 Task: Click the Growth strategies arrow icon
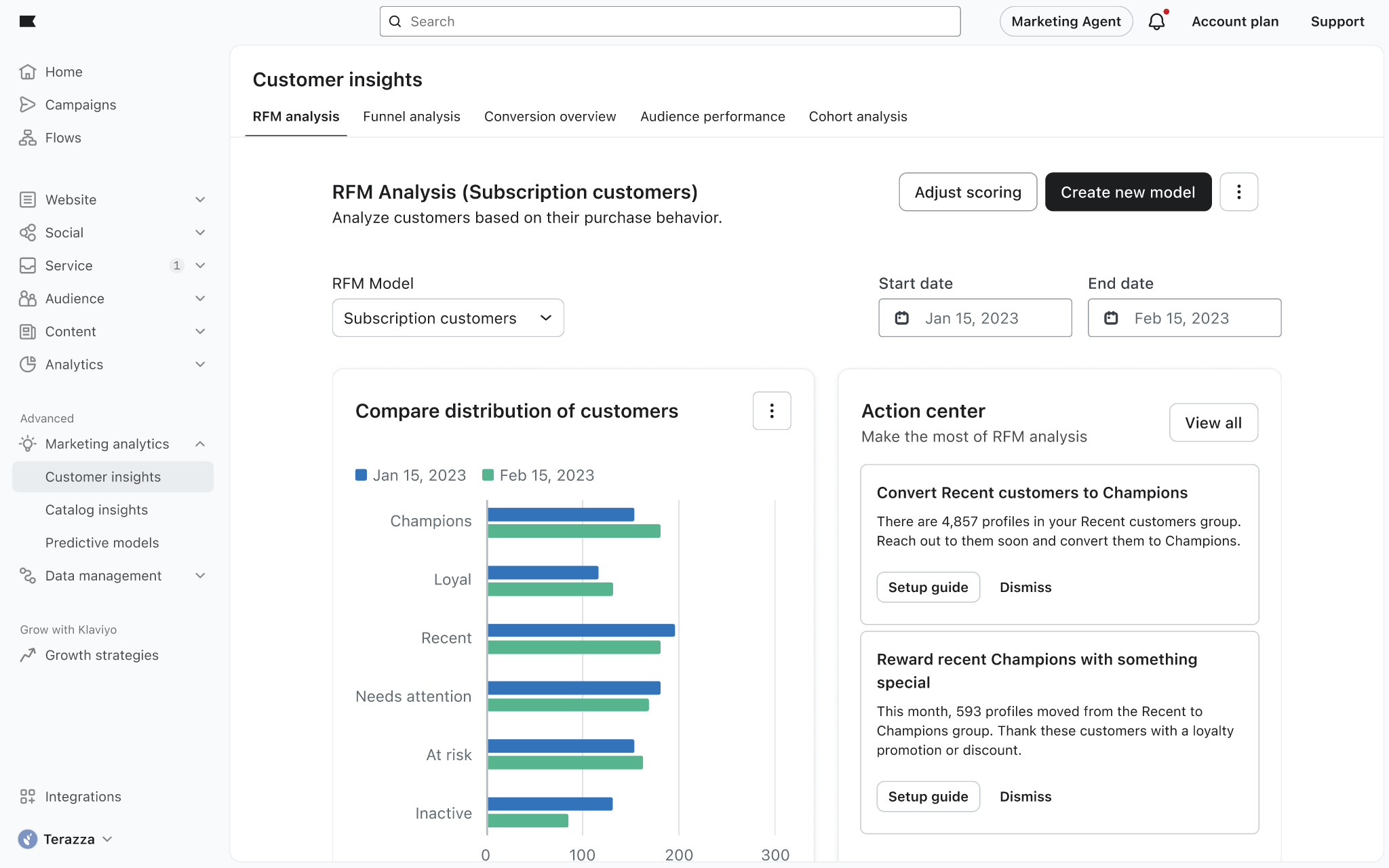28,655
